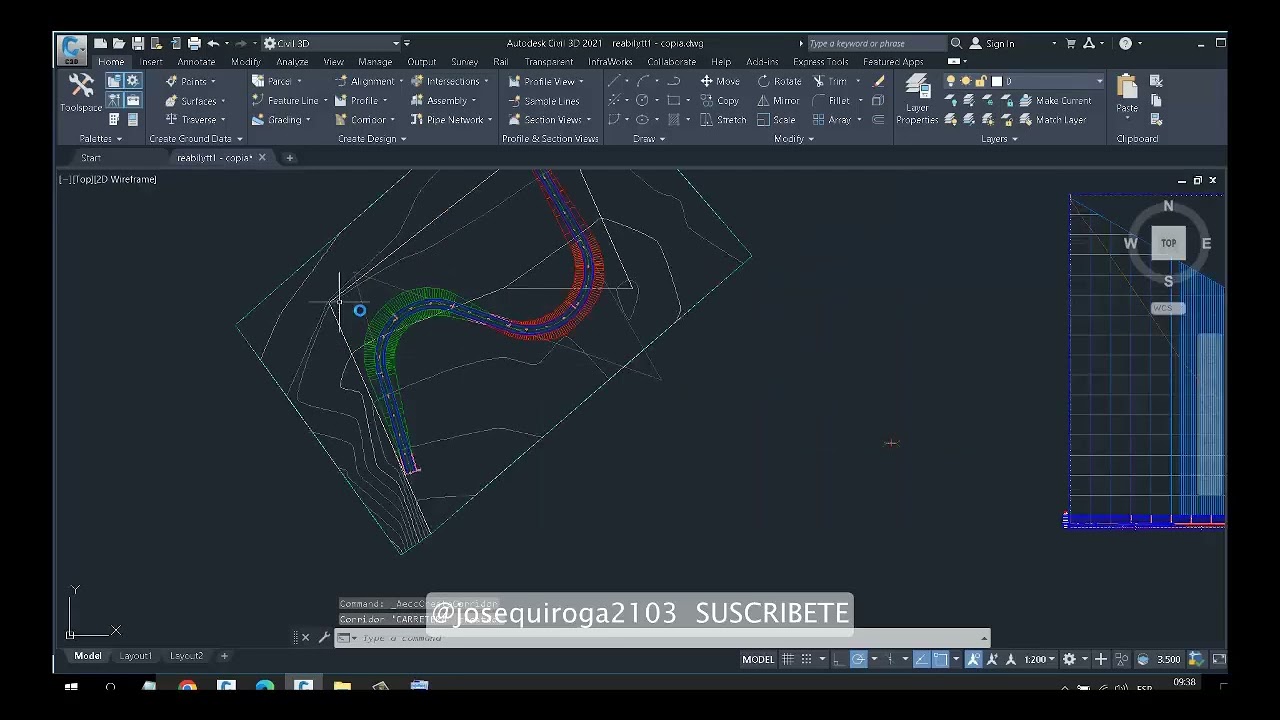Viewport: 1280px width, 720px height.
Task: Select the Stretch tool
Action: (722, 119)
